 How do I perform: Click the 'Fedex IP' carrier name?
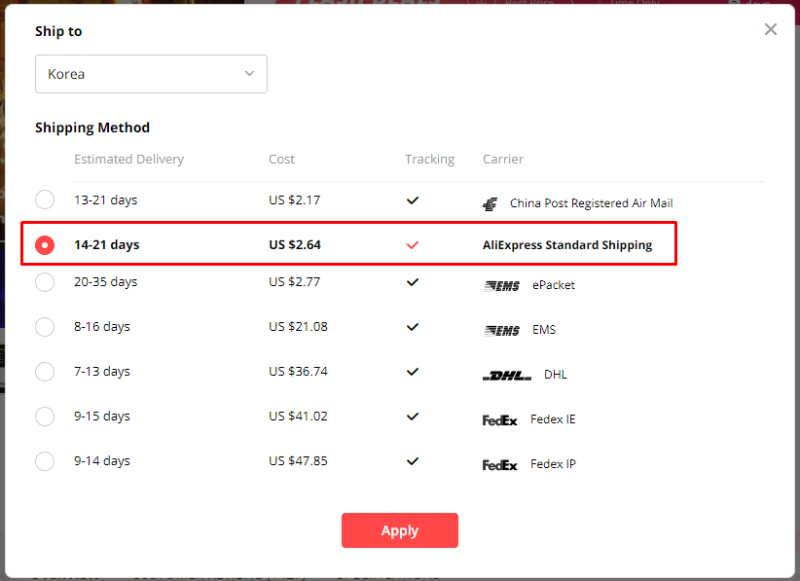553,464
